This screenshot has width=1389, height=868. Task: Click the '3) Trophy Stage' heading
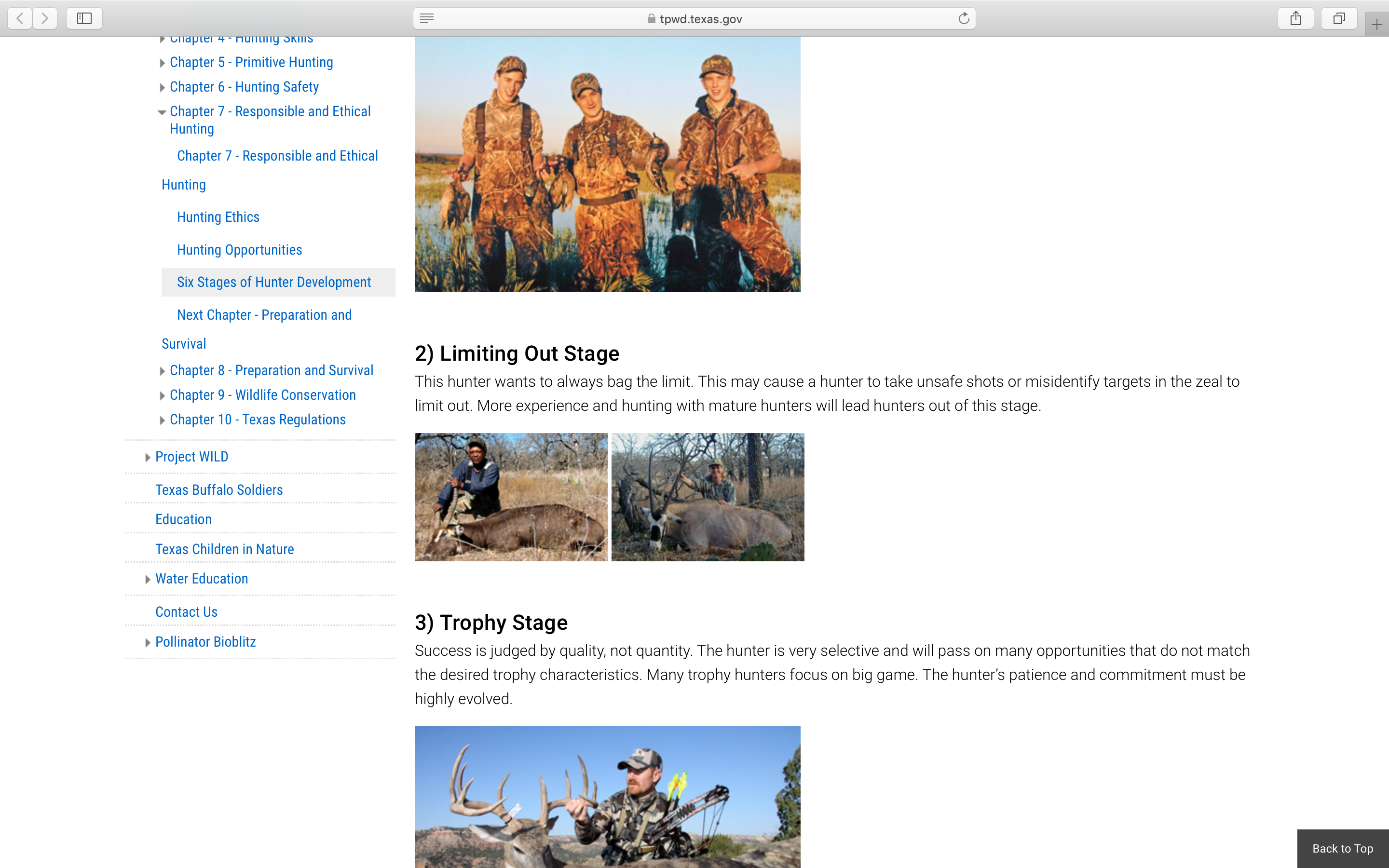pos(491,622)
